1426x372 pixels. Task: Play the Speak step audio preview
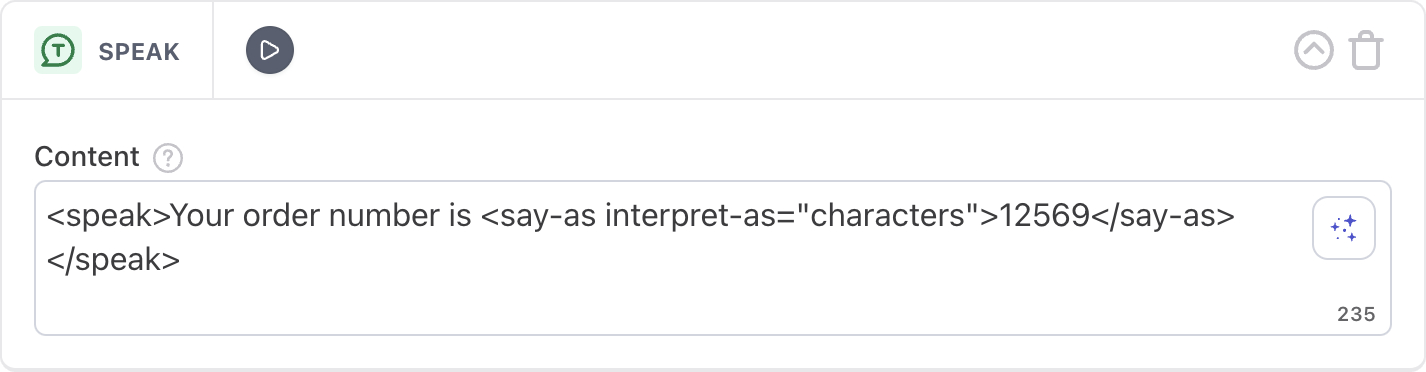270,50
